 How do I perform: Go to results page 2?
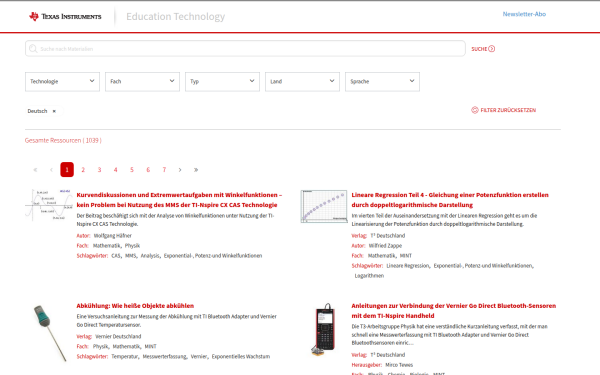[x=83, y=170]
